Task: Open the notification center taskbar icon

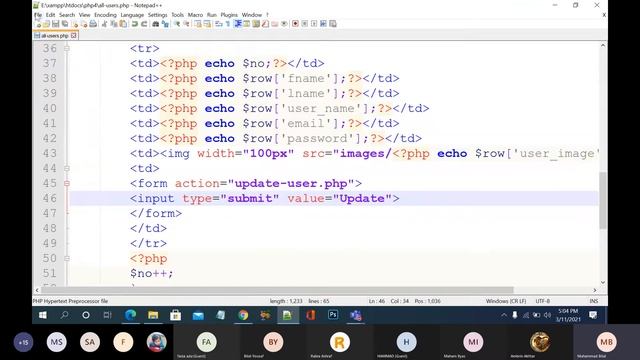Action: [x=593, y=315]
